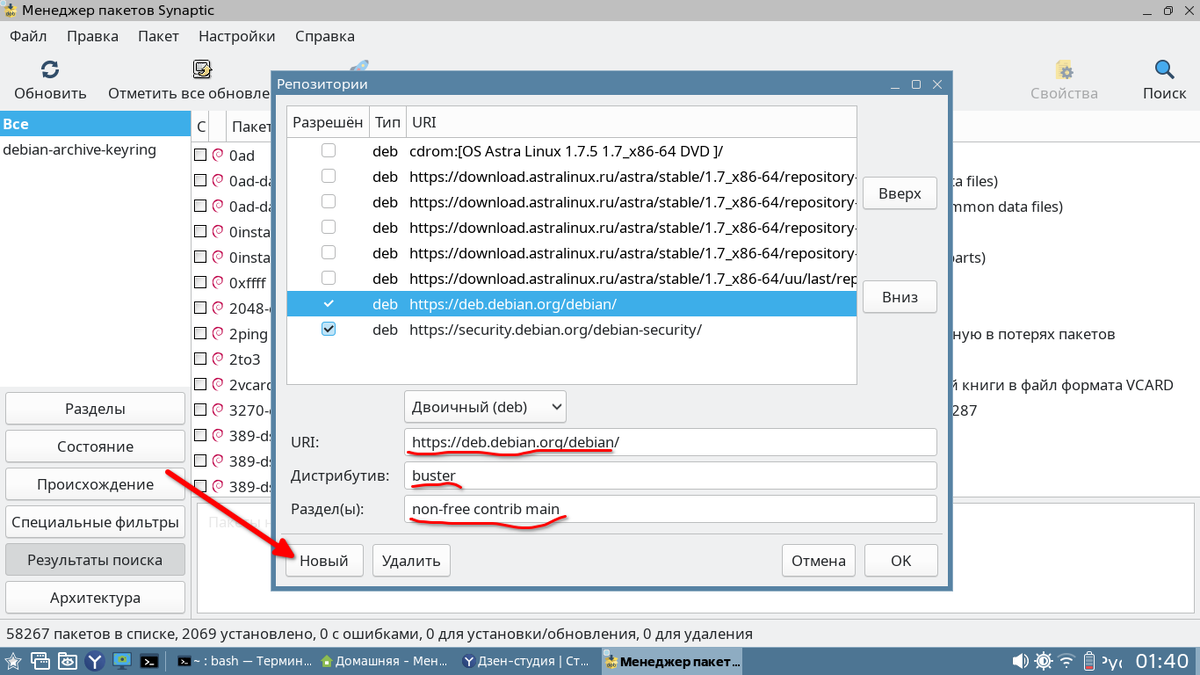This screenshot has height=675, width=1200.
Task: Click the Удалить button in Репозитории dialog
Action: click(411, 560)
